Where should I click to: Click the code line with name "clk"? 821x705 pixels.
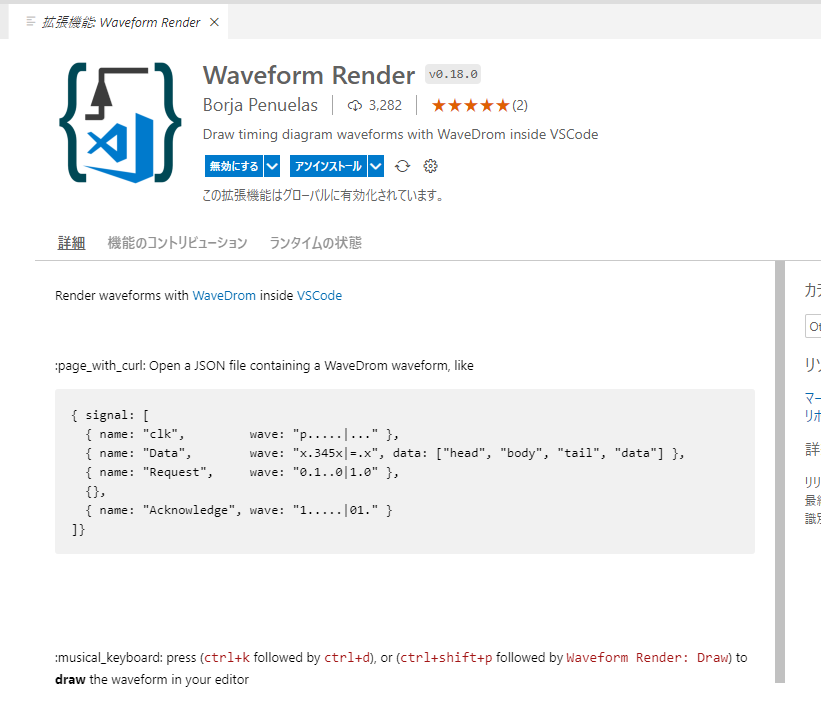point(242,434)
